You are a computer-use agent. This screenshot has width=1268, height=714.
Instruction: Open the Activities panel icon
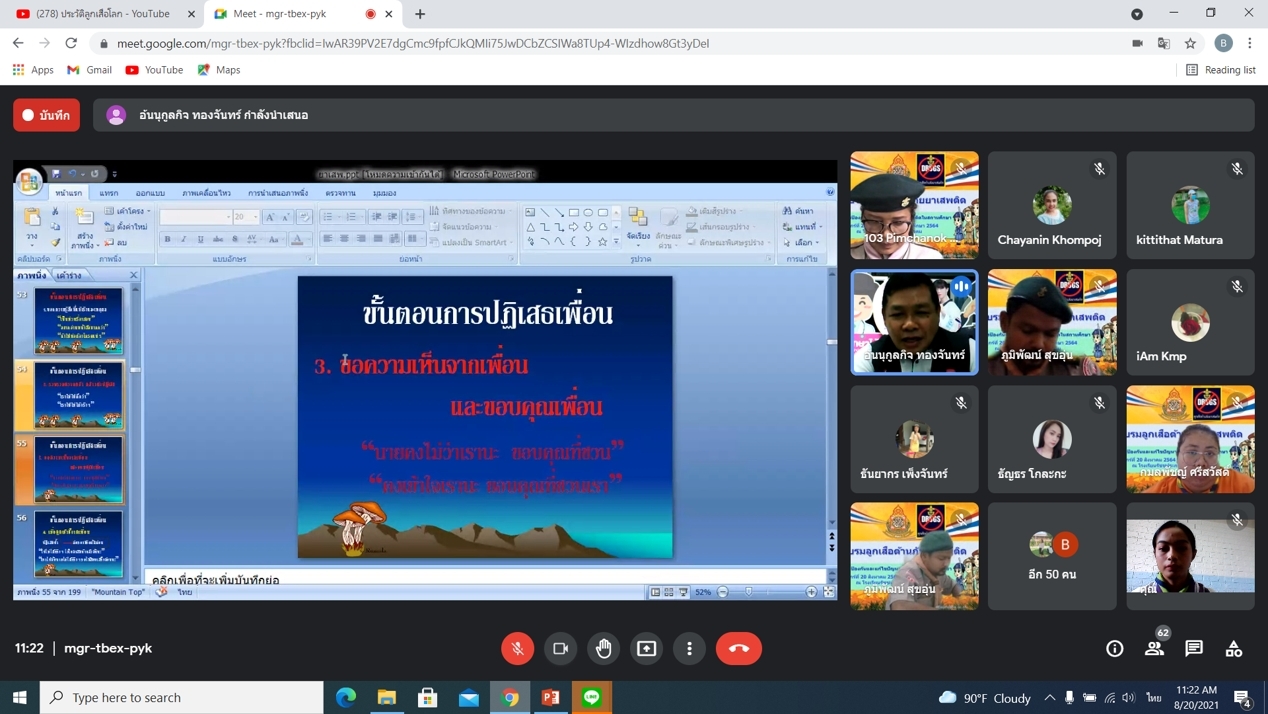pos(1234,648)
